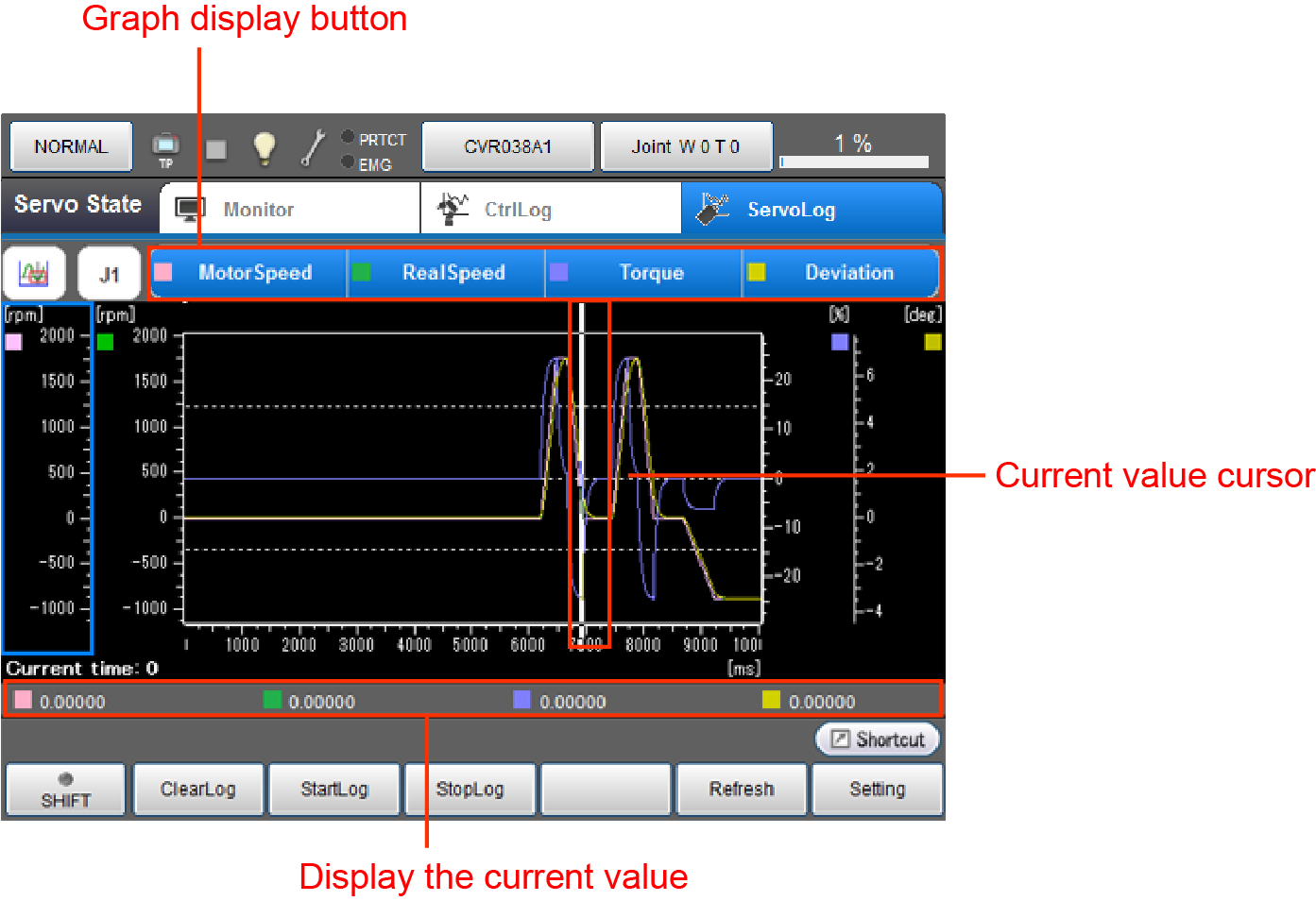Open the J1 joint selector
Viewport: 1316px width, 901px height.
[x=110, y=274]
